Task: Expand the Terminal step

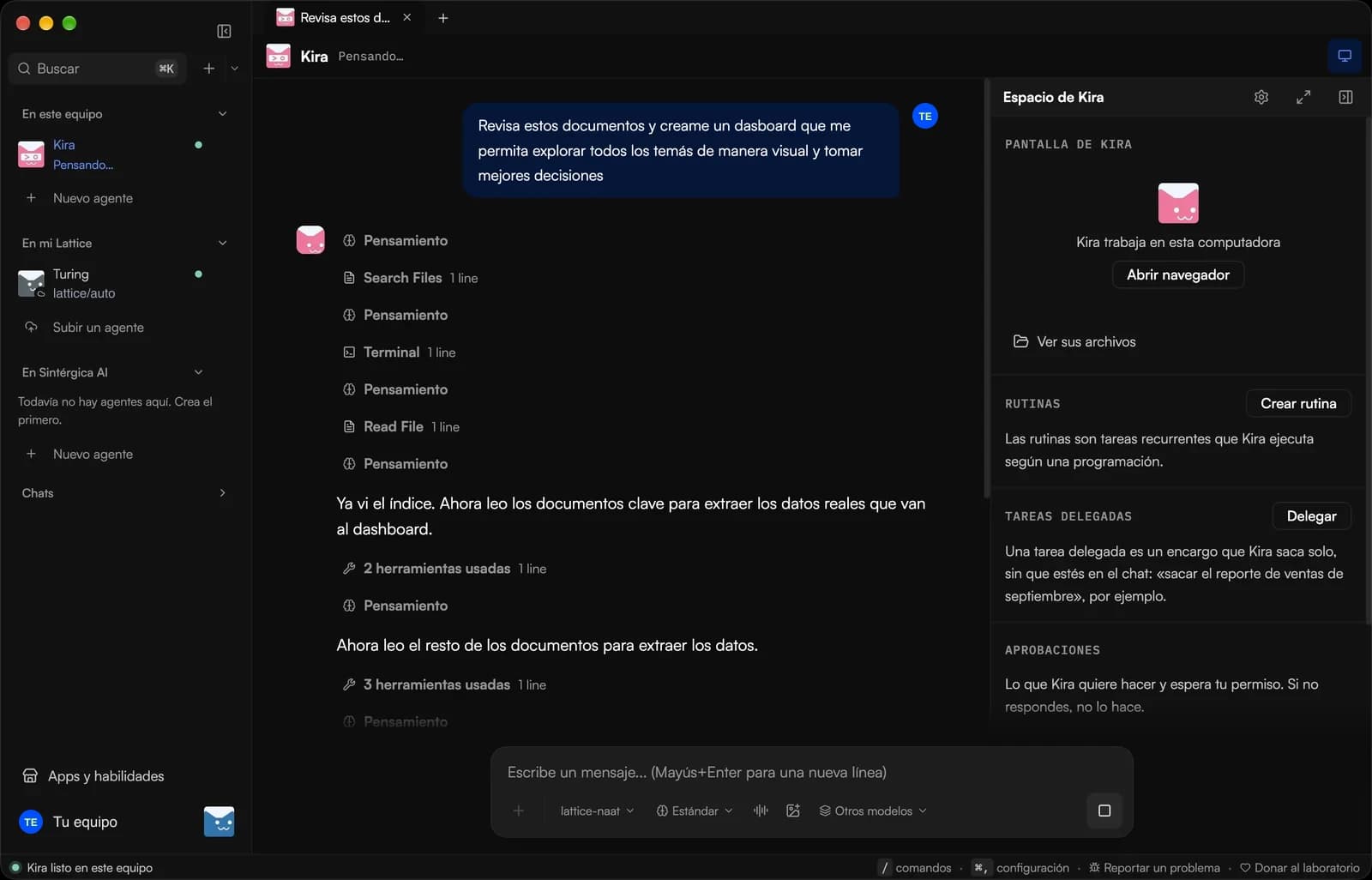Action: point(400,353)
